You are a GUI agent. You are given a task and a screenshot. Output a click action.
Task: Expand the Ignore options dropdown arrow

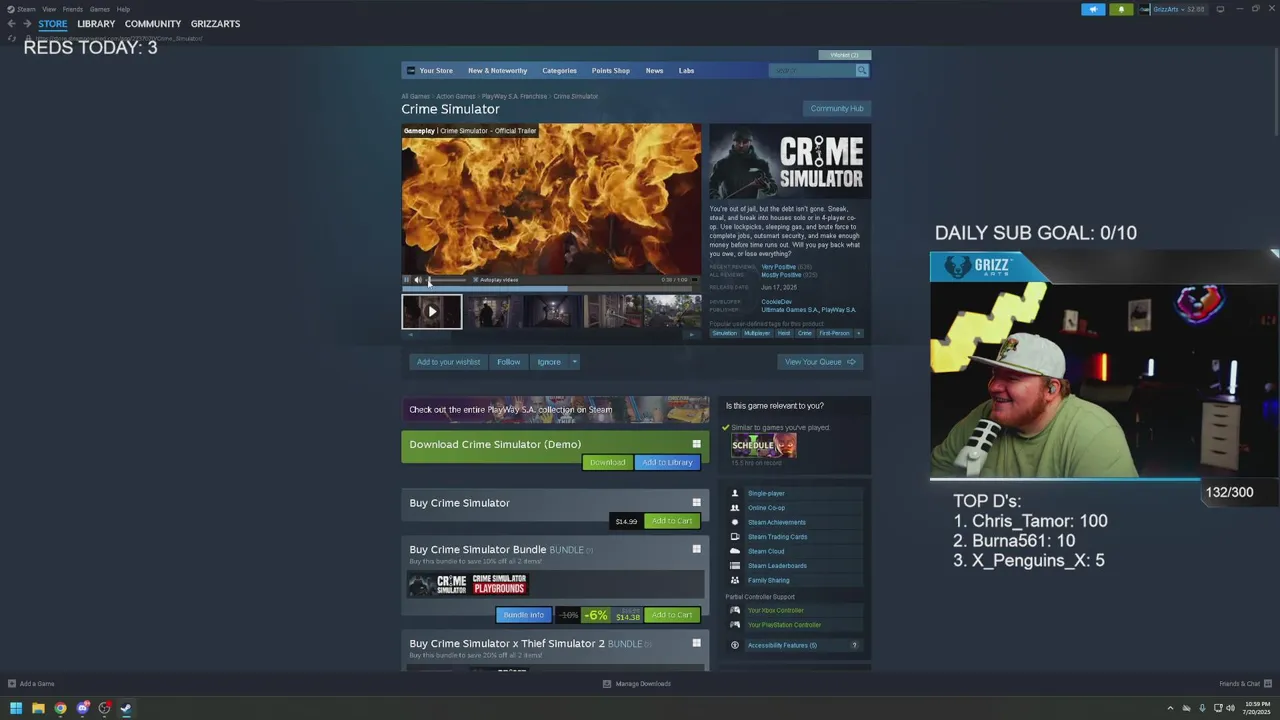pyautogui.click(x=574, y=362)
